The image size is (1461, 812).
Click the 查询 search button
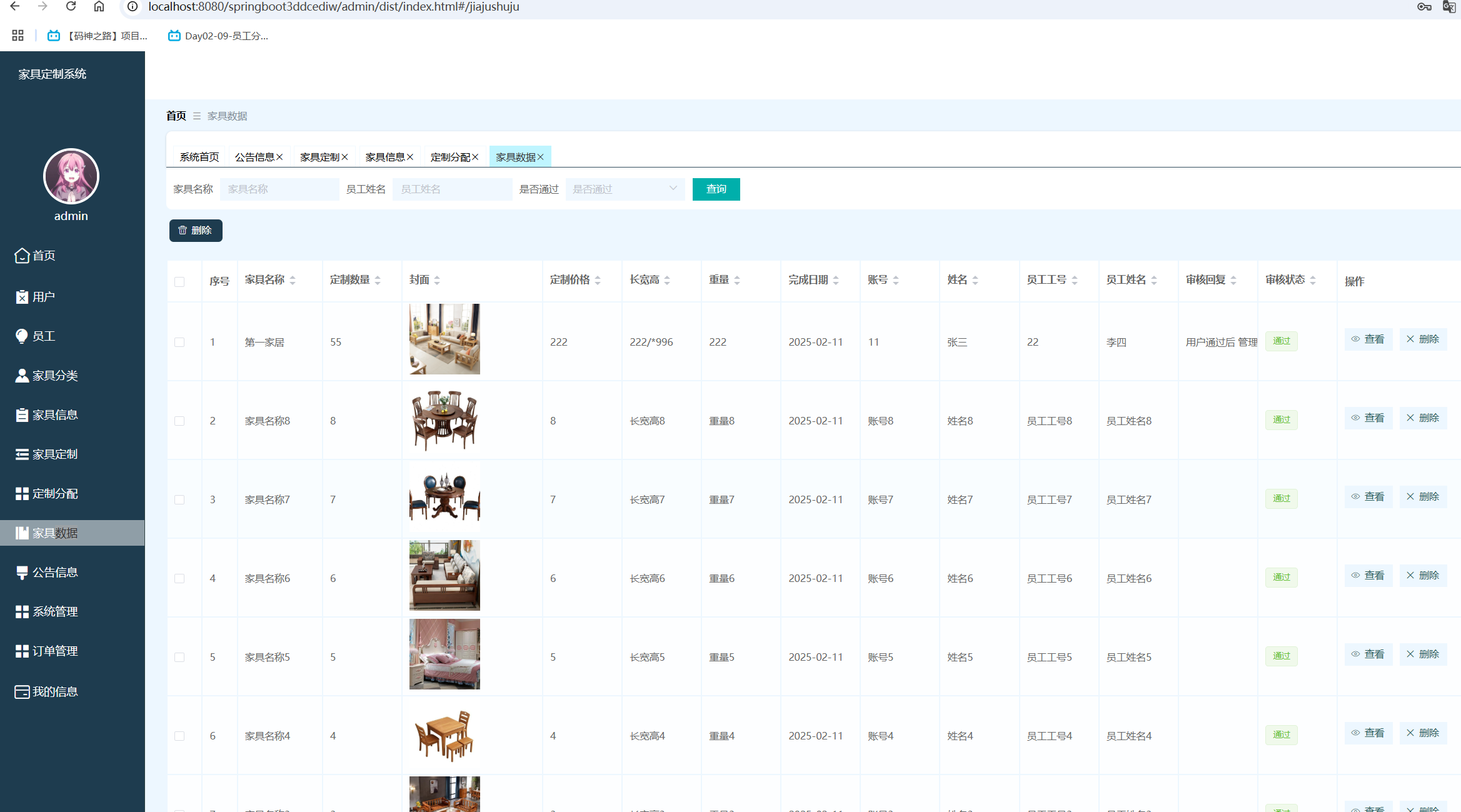coord(716,189)
